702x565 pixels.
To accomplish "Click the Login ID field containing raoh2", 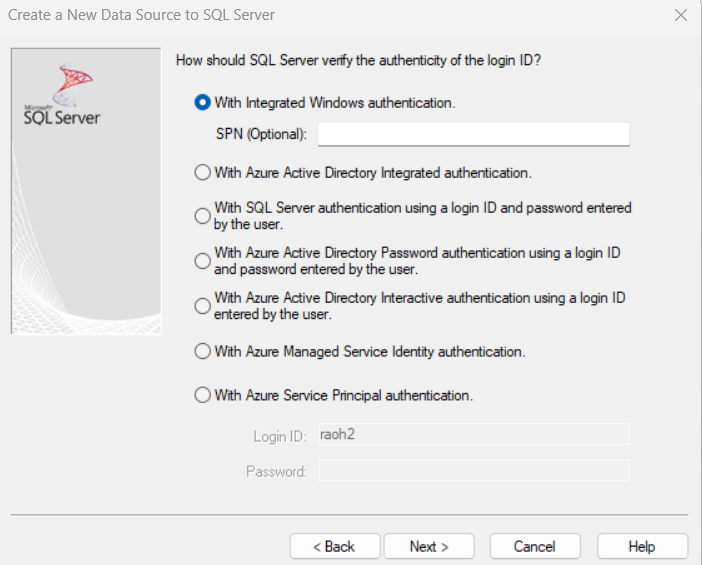I will pos(473,434).
